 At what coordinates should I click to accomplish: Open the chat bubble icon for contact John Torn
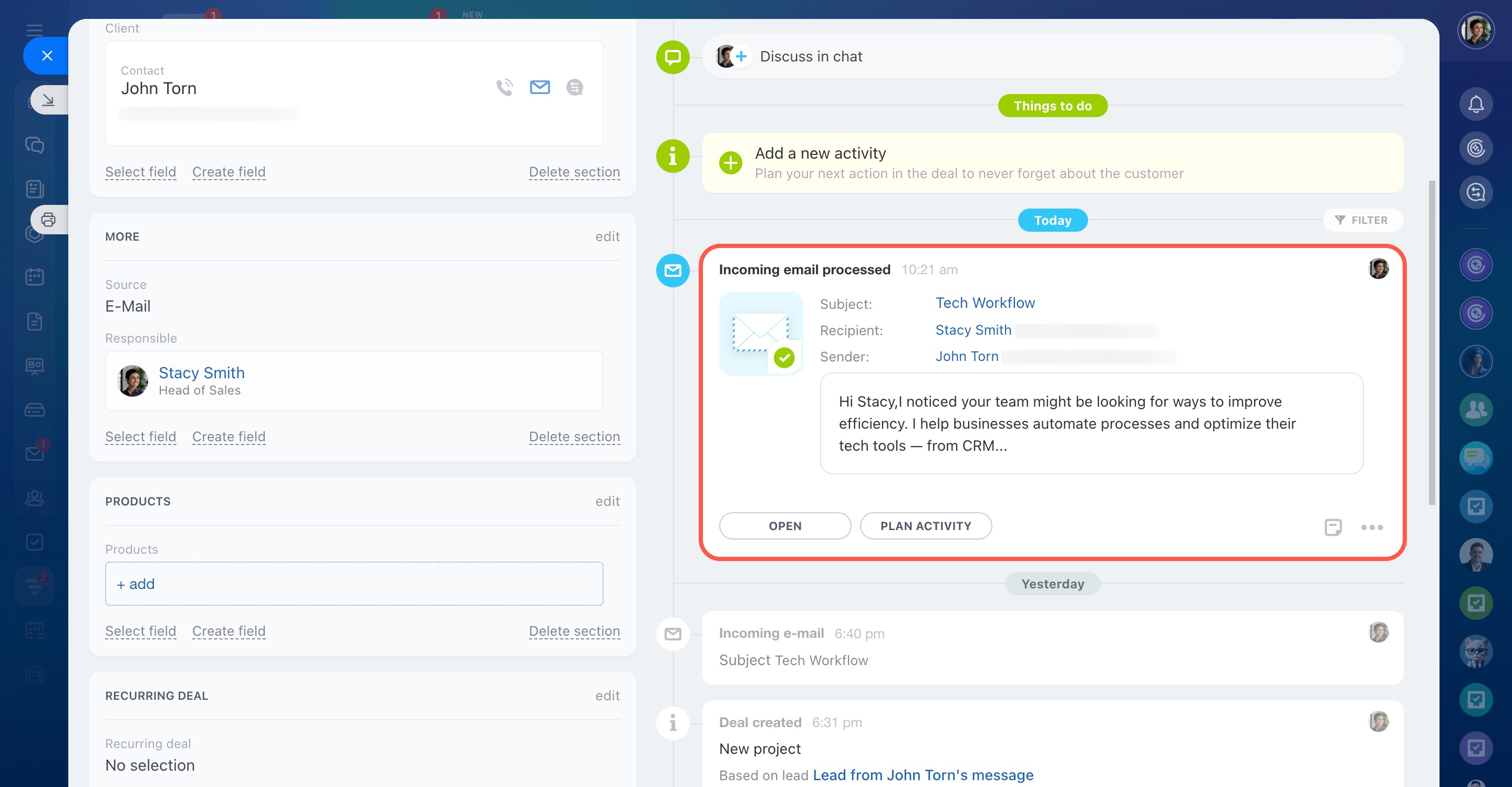click(x=574, y=87)
